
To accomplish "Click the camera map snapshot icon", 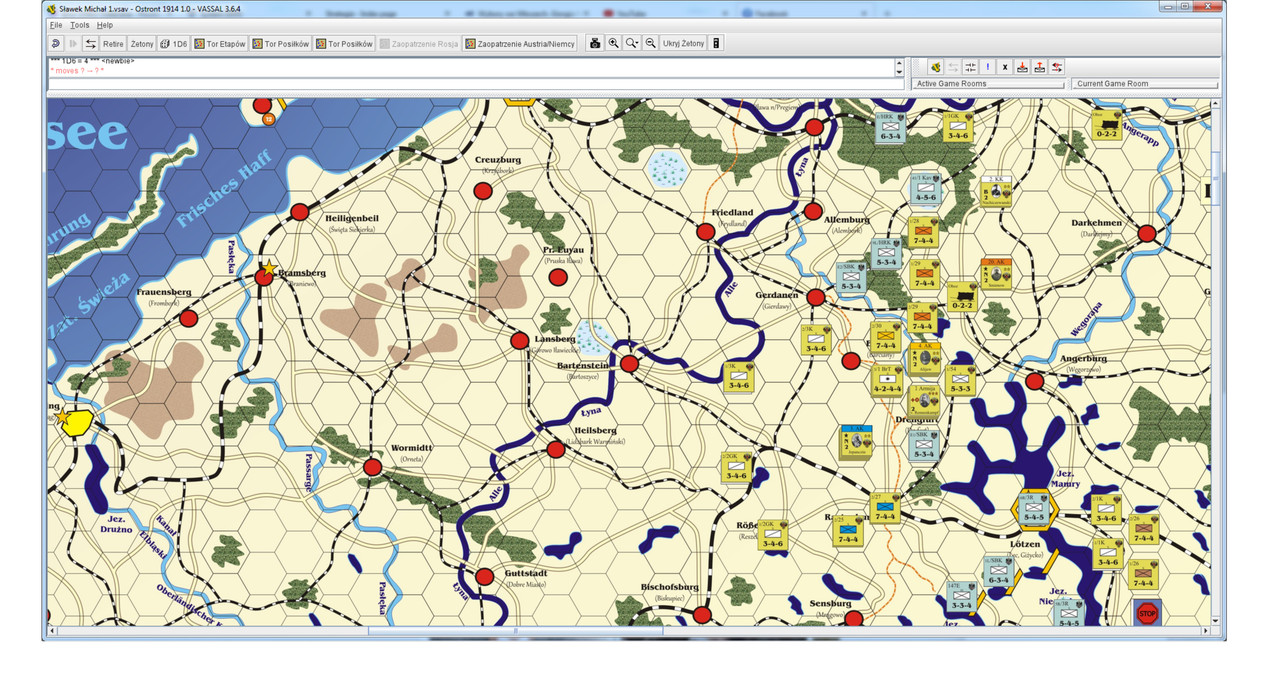I will click(595, 44).
